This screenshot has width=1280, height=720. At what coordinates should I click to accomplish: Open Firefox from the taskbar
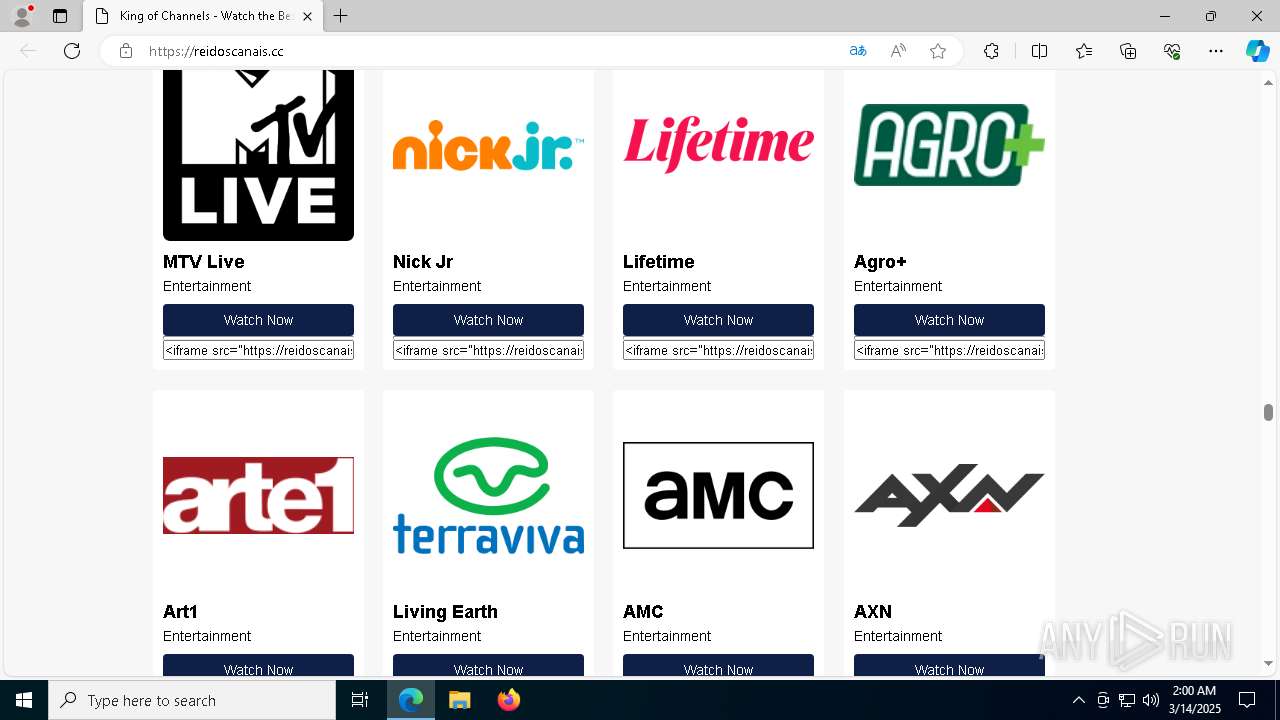click(509, 700)
